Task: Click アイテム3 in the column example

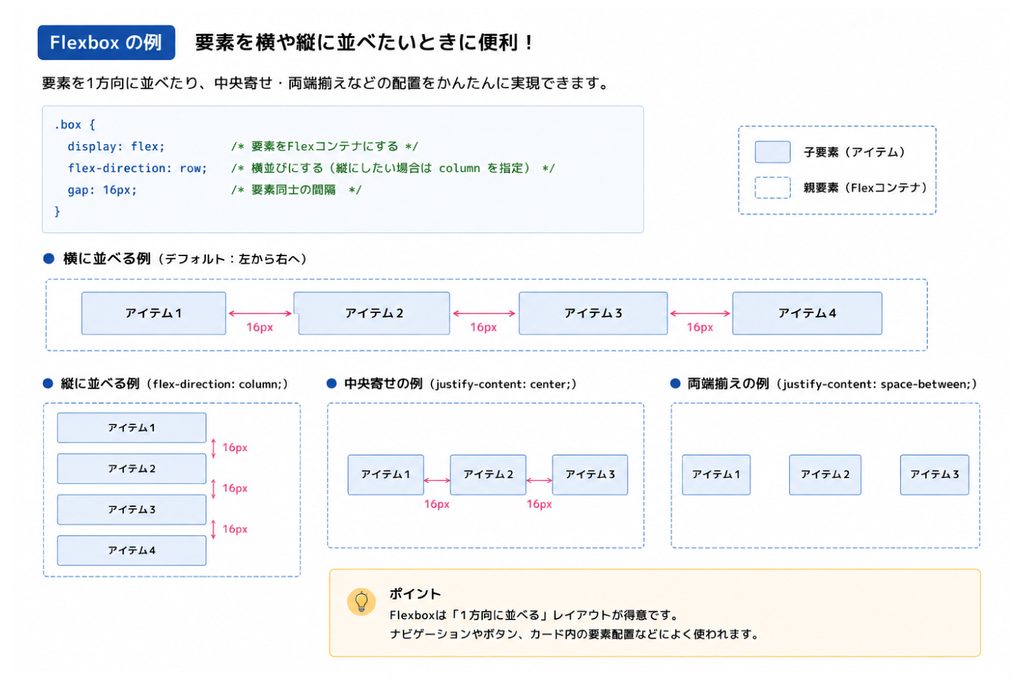Action: click(x=131, y=509)
